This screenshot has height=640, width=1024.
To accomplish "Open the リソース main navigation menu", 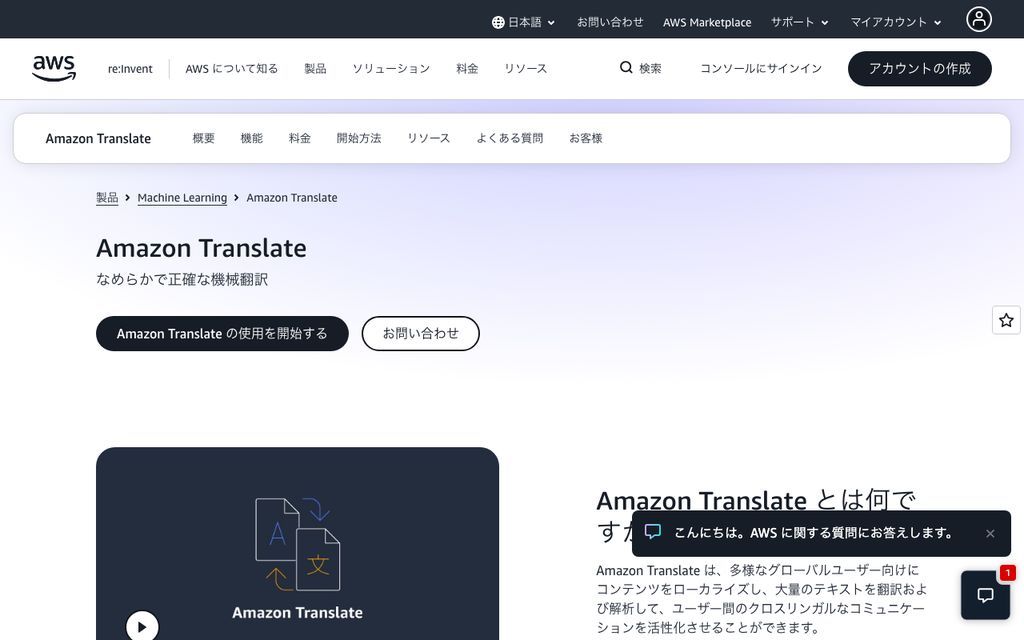I will 526,69.
